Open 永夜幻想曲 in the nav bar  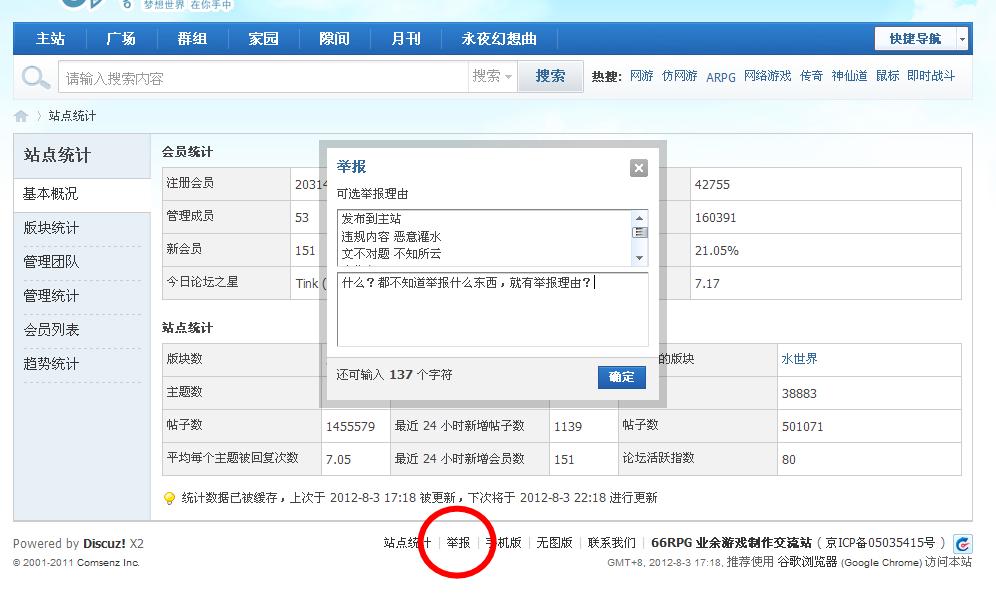pyautogui.click(x=499, y=39)
